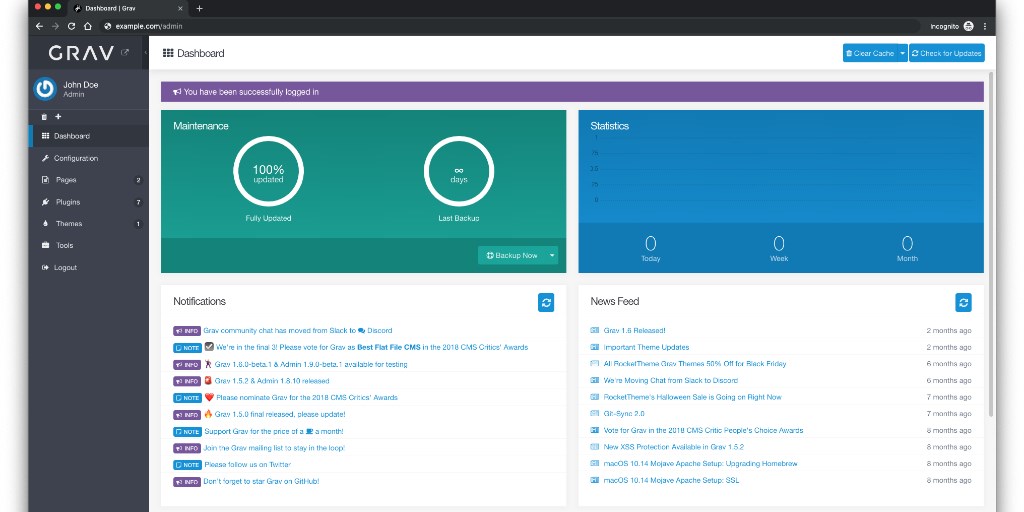This screenshot has height=512, width=1024.
Task: Click the example.com/admin address bar
Action: [509, 26]
